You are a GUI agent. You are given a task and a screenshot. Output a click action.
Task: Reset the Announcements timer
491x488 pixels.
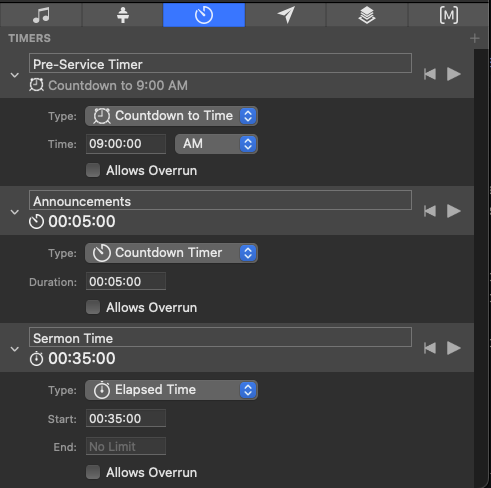[x=430, y=211]
